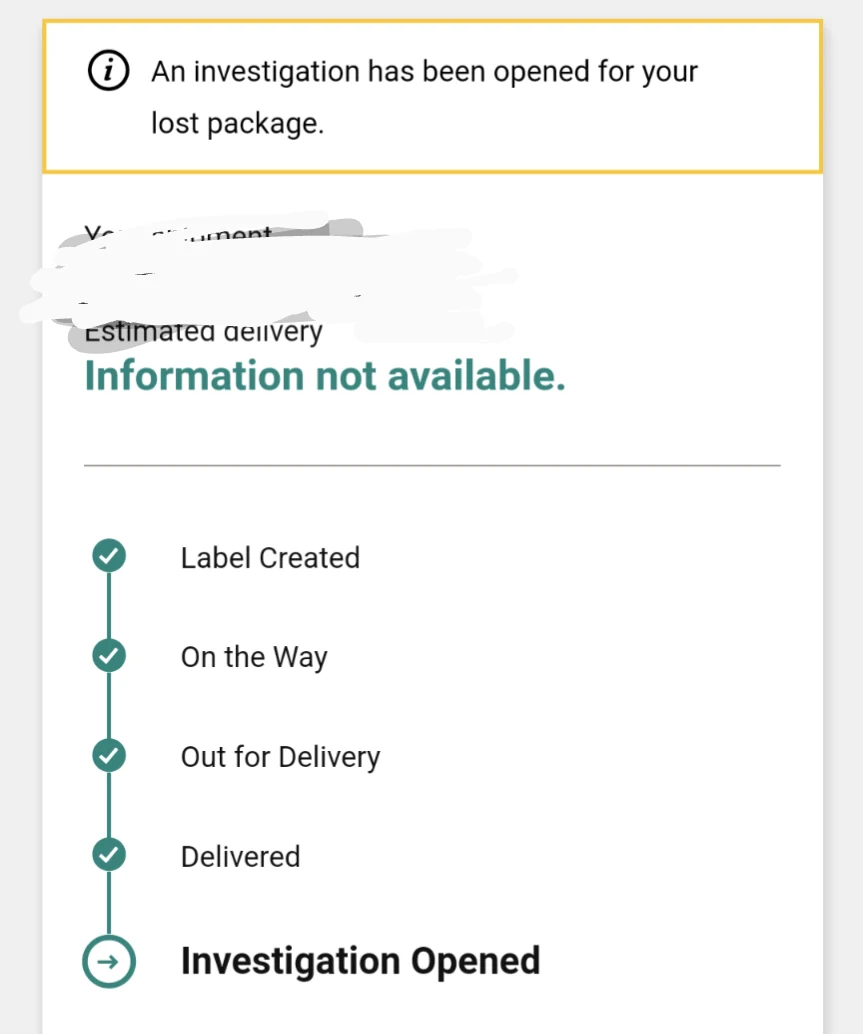Select the topmost teal progress checkmark
Viewport: 863px width, 1034px height.
pyautogui.click(x=108, y=556)
